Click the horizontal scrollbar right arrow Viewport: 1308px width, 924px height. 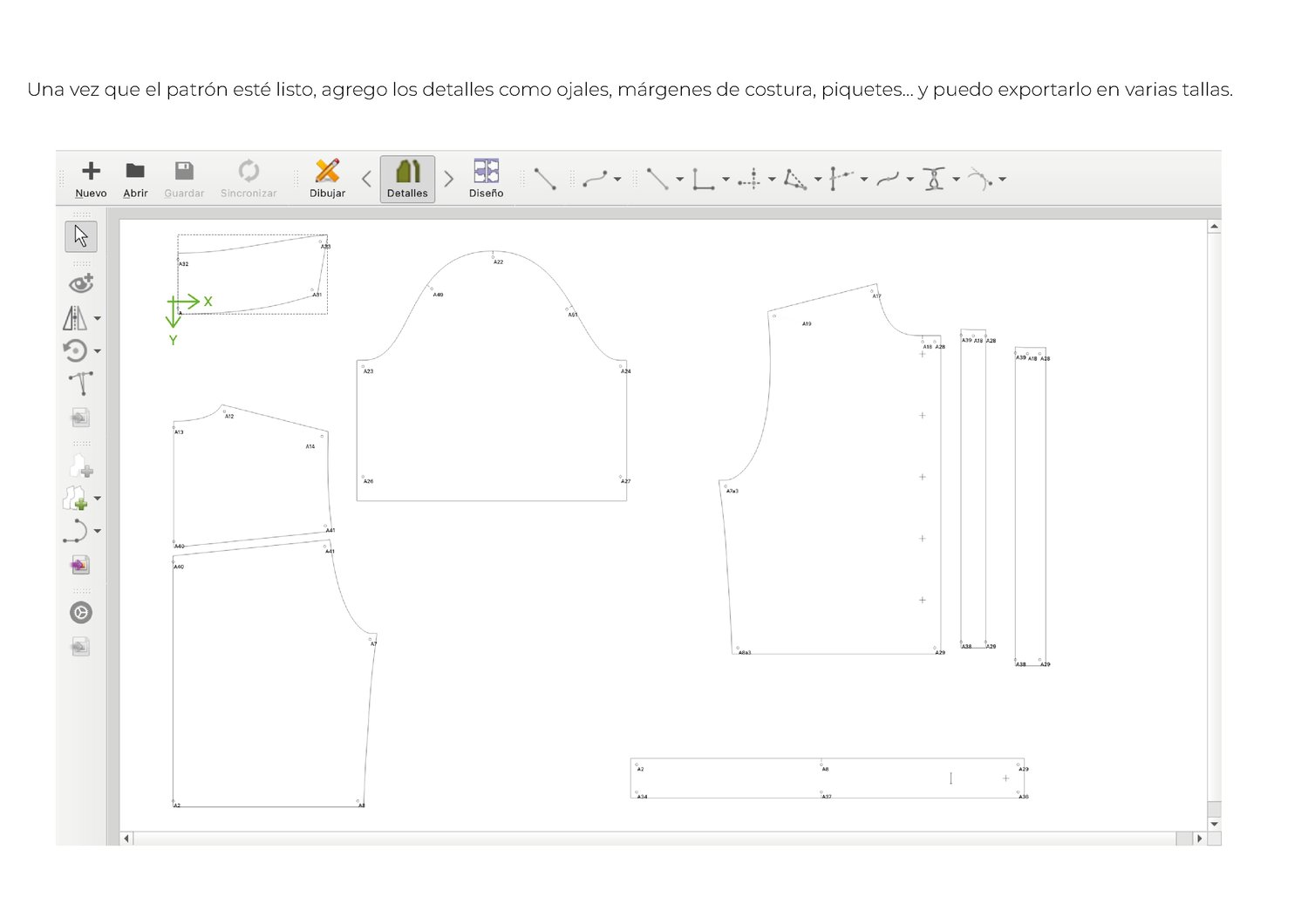[x=1200, y=839]
